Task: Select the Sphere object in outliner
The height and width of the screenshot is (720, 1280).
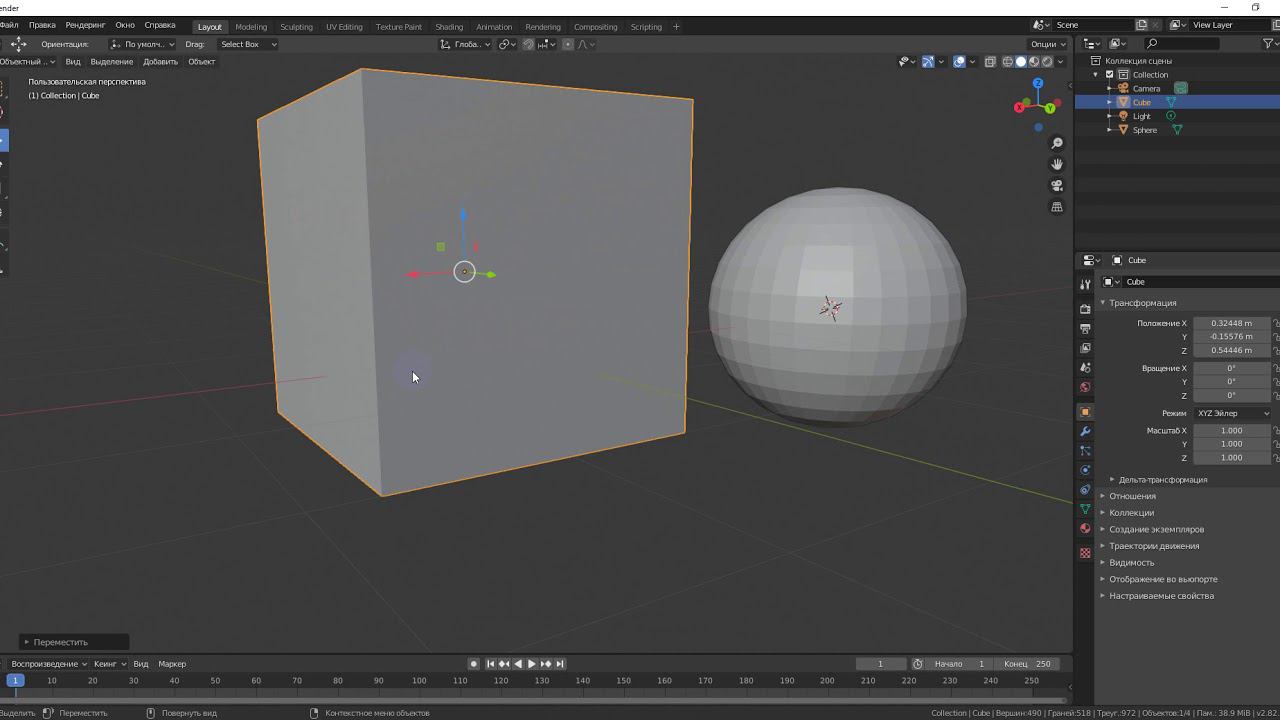Action: click(x=1145, y=130)
